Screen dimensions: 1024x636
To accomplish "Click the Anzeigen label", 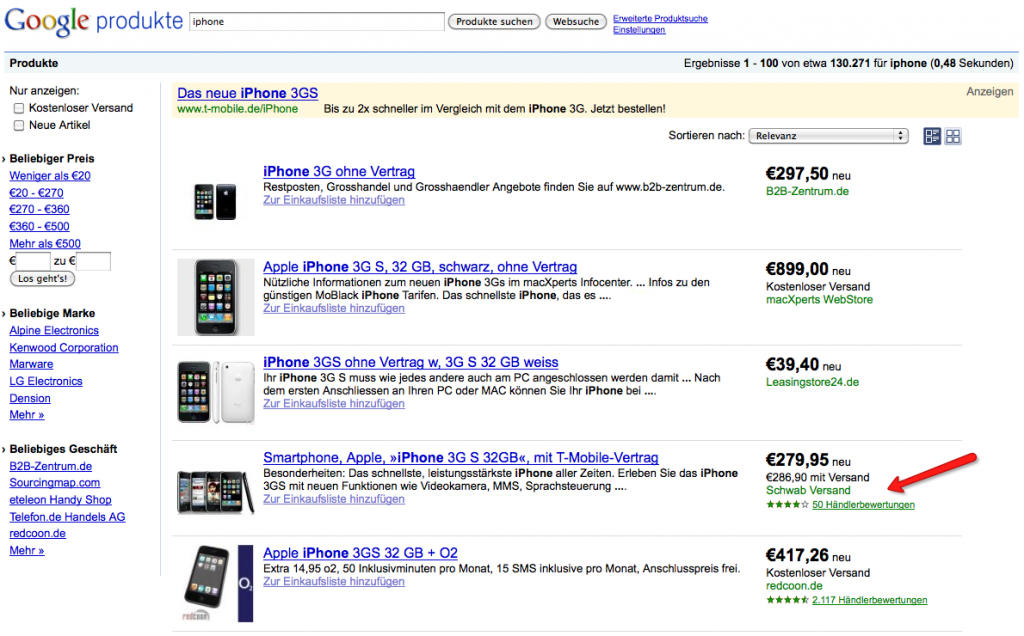I will pyautogui.click(x=990, y=91).
